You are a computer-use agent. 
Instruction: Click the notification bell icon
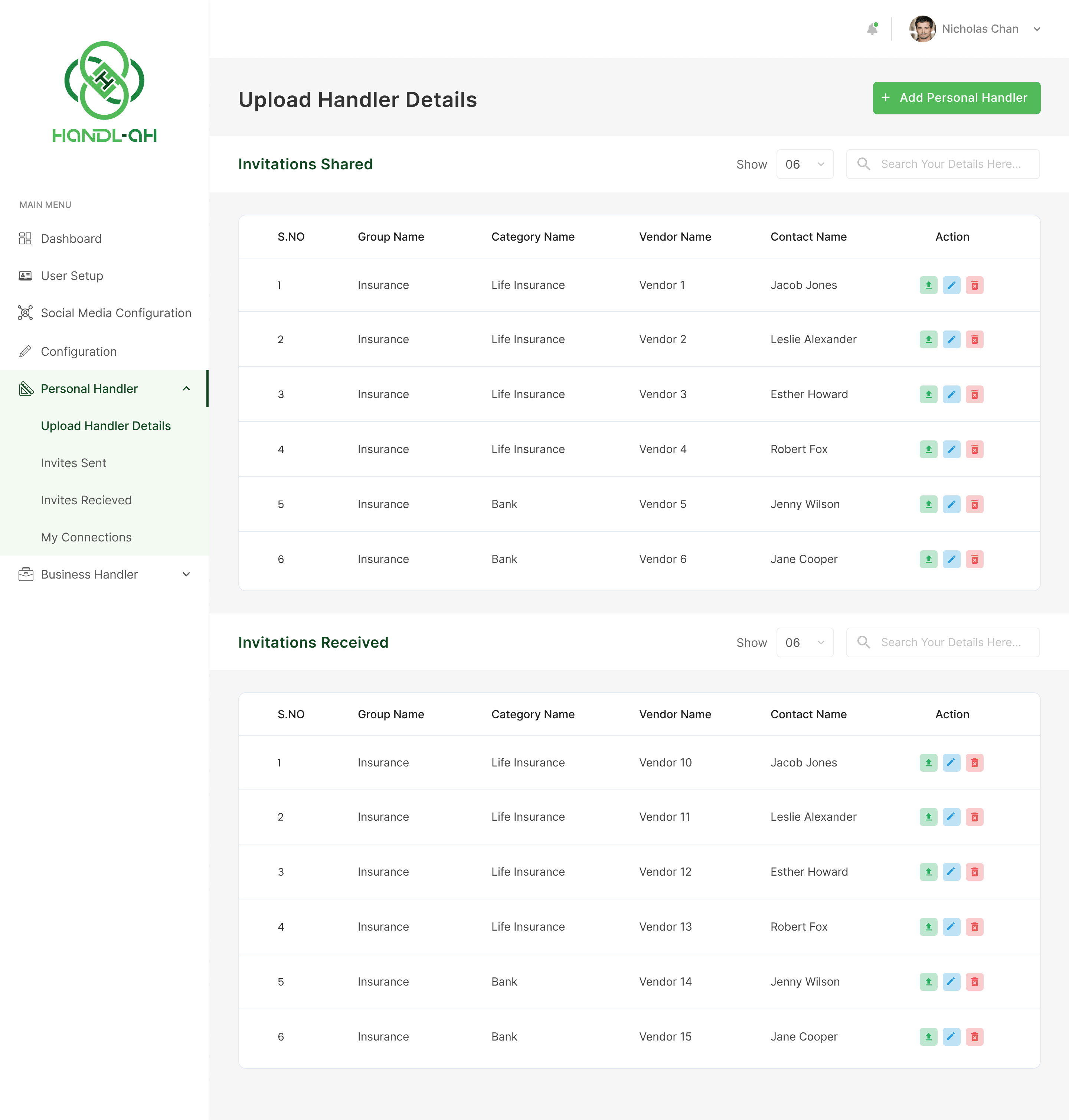[x=872, y=29]
